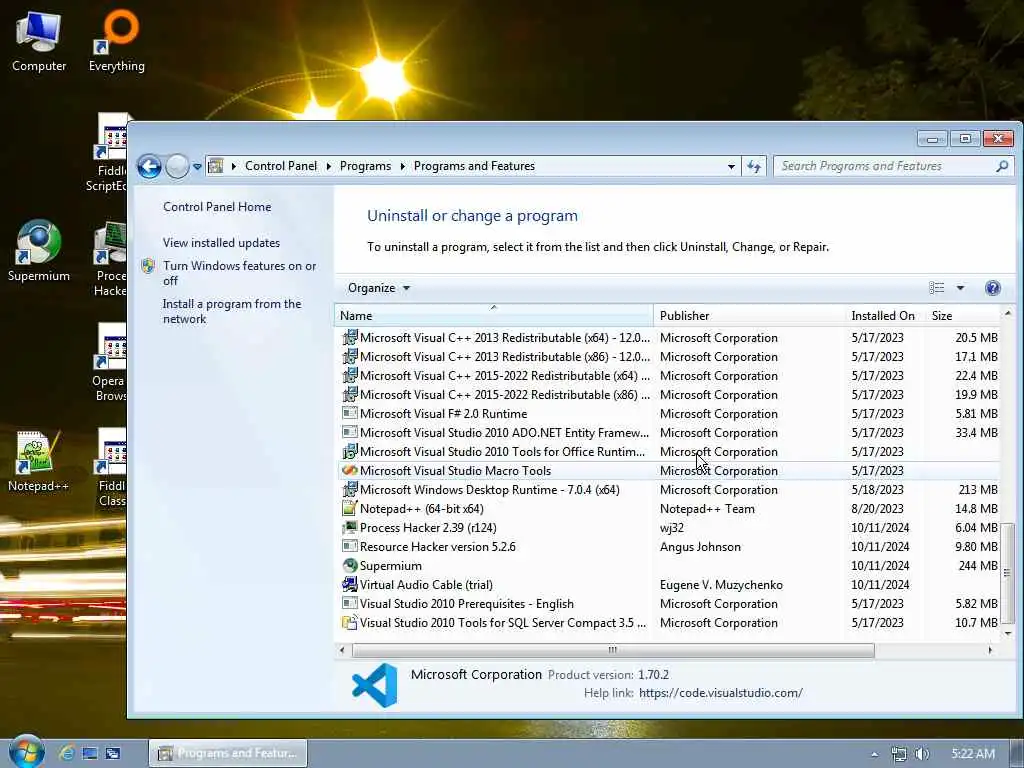Open View installed updates link
Screen dimensions: 1024x768
pos(221,243)
